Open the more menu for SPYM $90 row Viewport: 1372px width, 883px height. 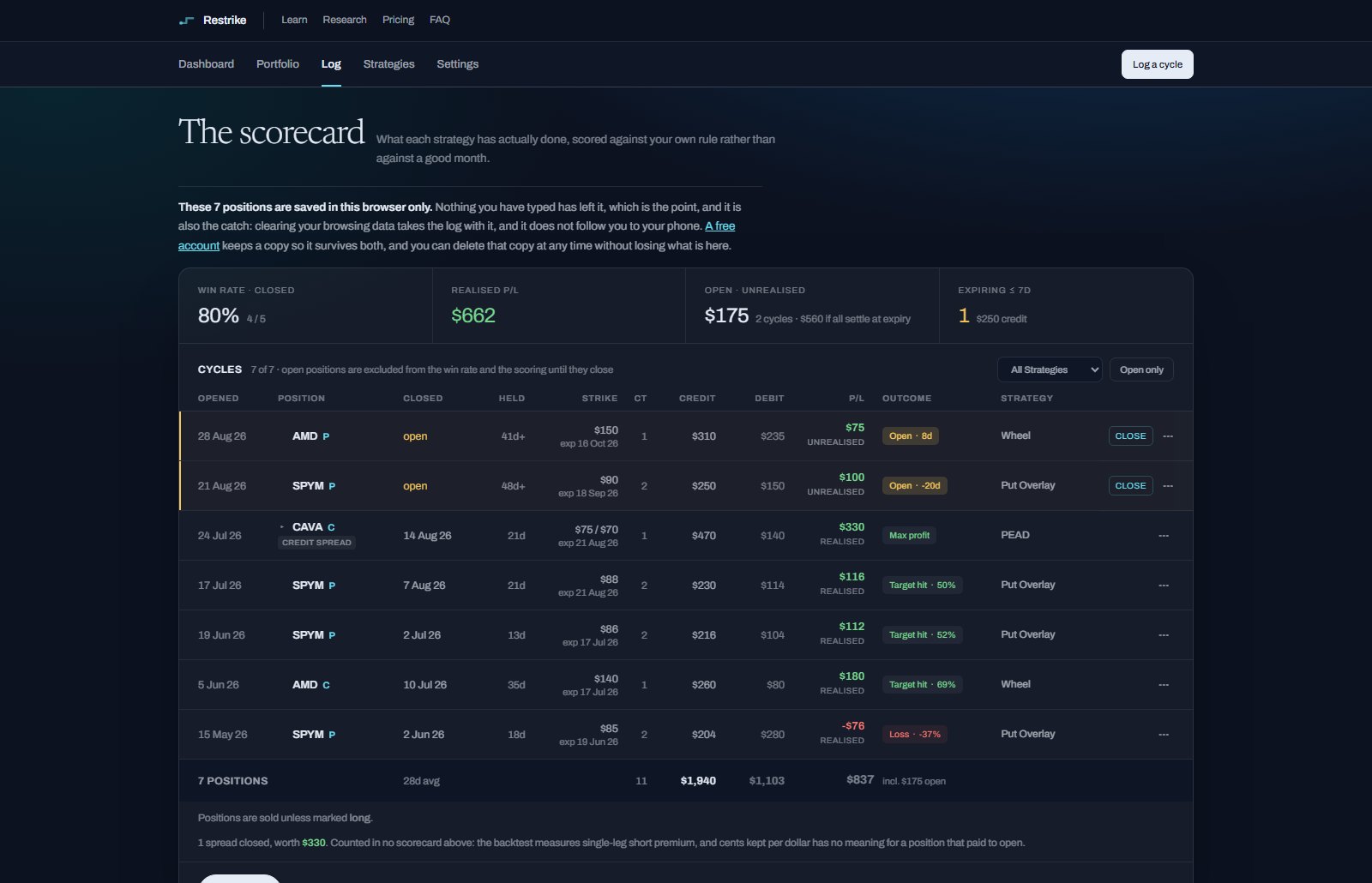[x=1168, y=486]
